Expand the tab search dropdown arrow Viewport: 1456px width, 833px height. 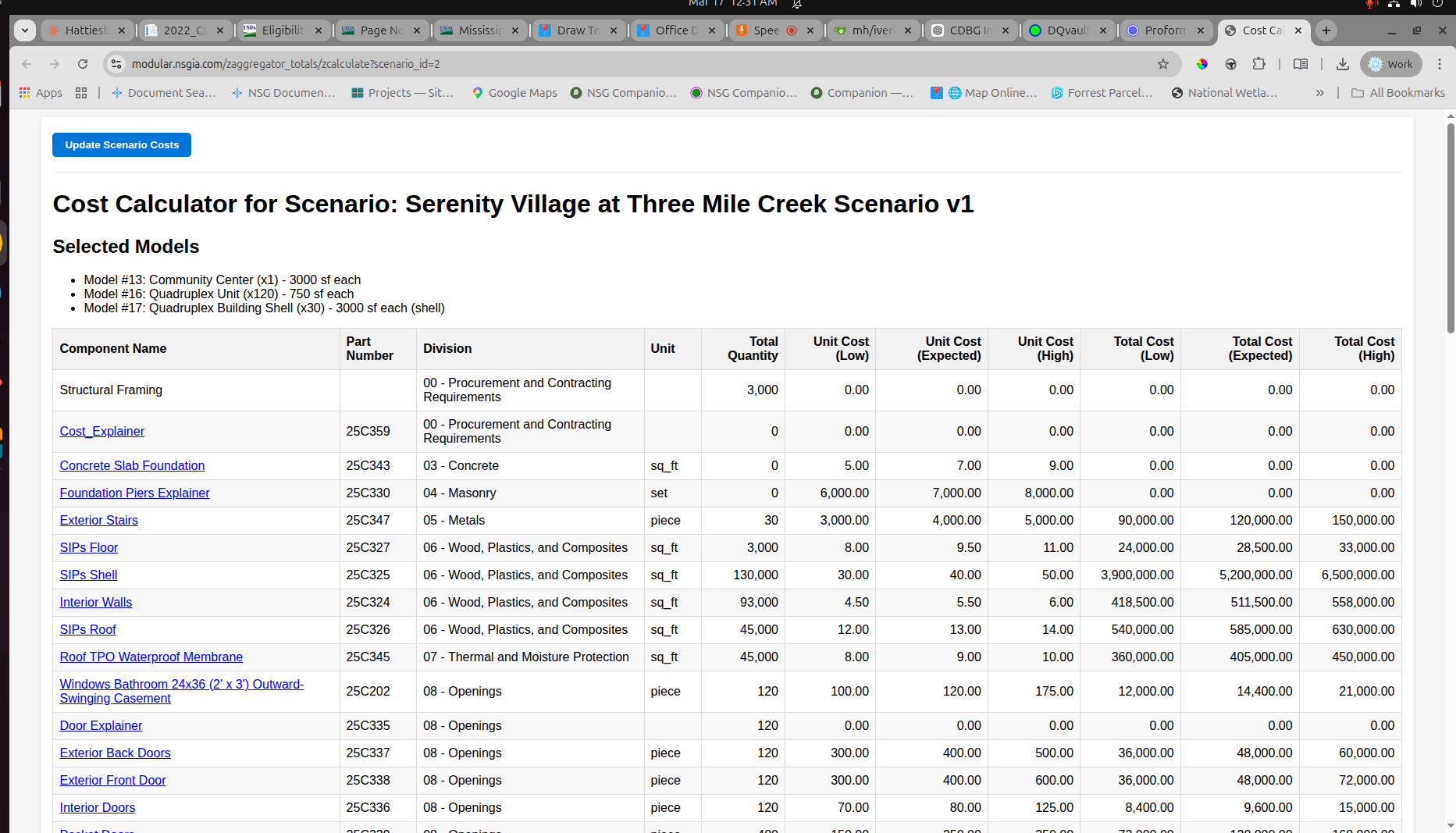pos(25,30)
